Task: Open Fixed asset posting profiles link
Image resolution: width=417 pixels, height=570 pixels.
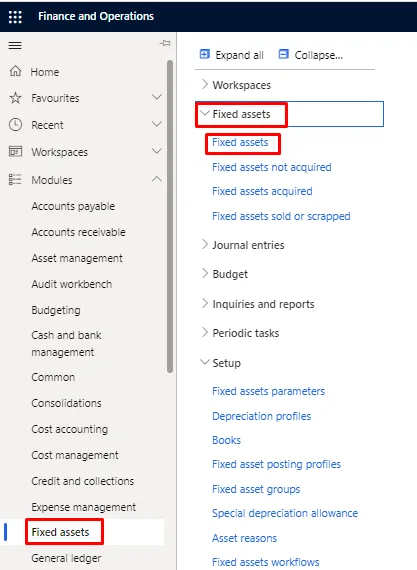Action: [277, 464]
